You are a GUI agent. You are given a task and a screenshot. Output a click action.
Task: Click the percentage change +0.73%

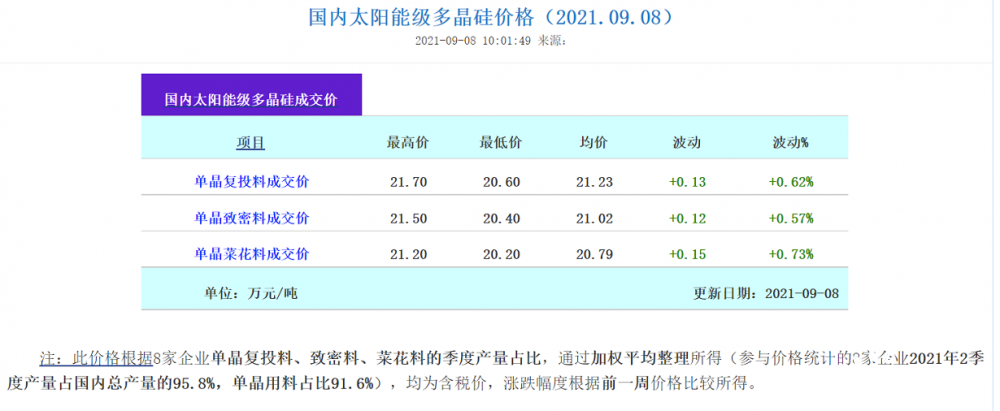tap(791, 254)
